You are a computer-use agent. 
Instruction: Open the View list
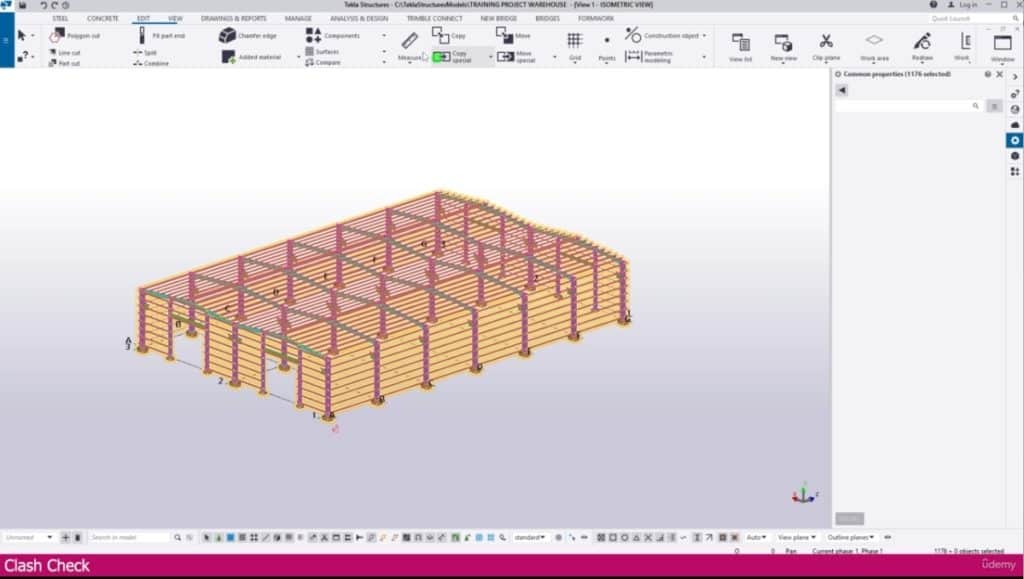pos(741,47)
